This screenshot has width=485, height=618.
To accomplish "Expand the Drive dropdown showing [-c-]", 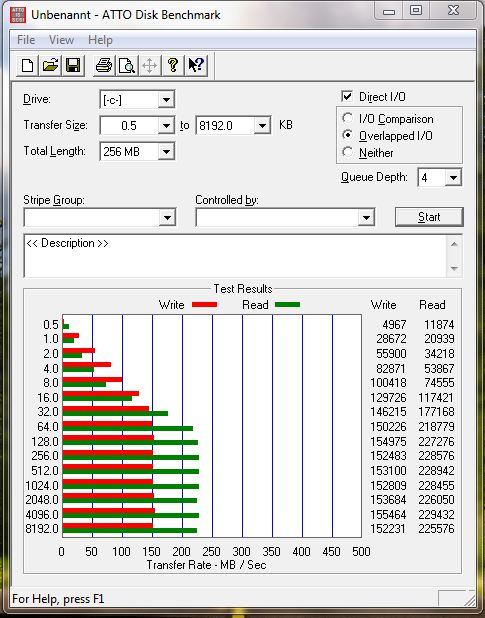I will (x=166, y=100).
